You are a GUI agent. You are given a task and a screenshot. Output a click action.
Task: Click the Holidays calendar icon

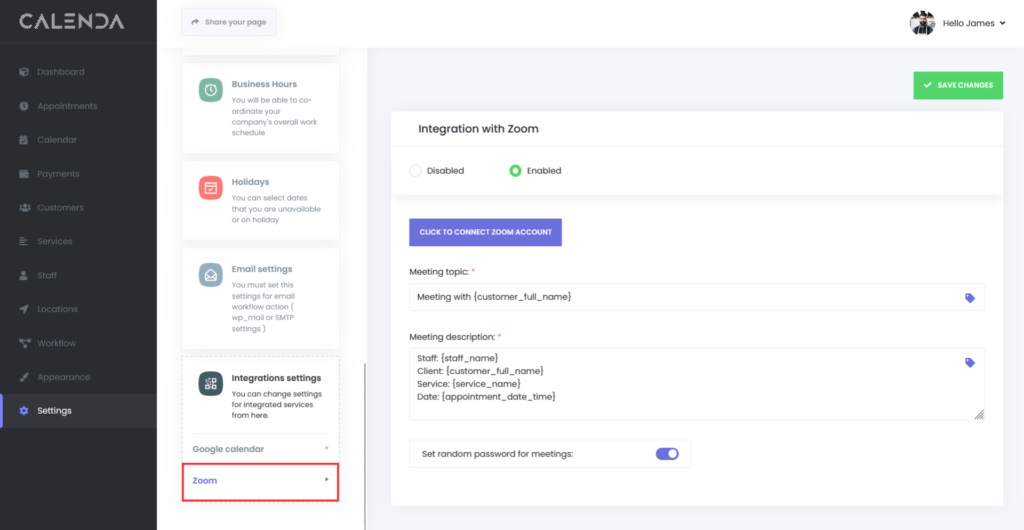click(210, 188)
